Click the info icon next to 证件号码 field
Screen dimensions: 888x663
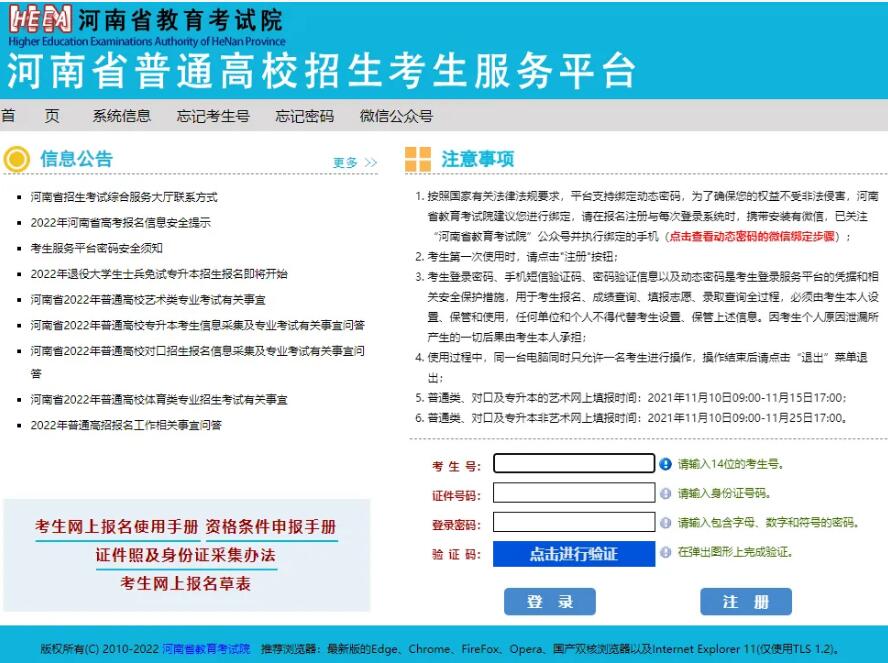click(665, 493)
